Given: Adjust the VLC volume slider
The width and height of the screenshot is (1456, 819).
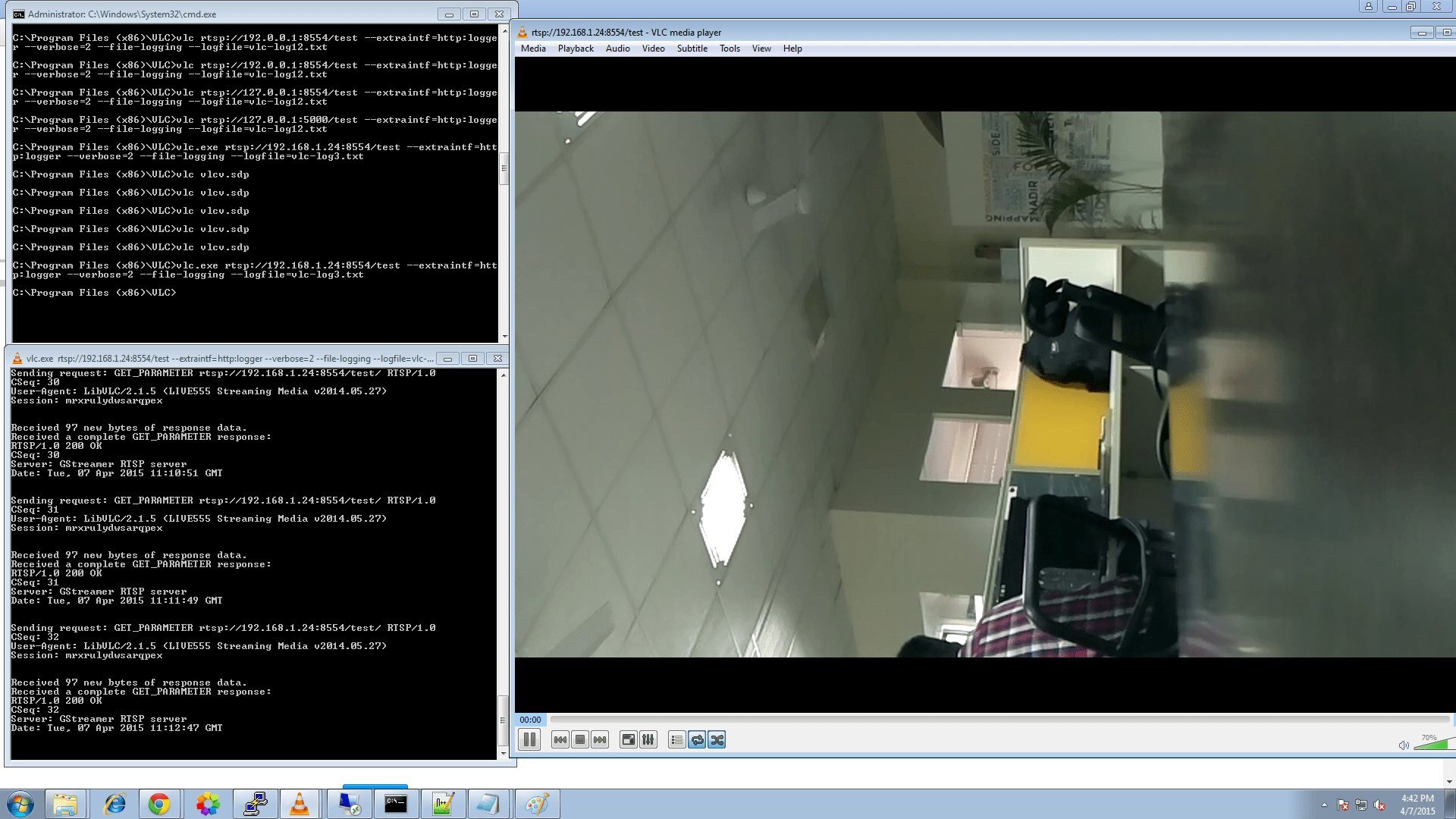Looking at the screenshot, I should [1433, 745].
